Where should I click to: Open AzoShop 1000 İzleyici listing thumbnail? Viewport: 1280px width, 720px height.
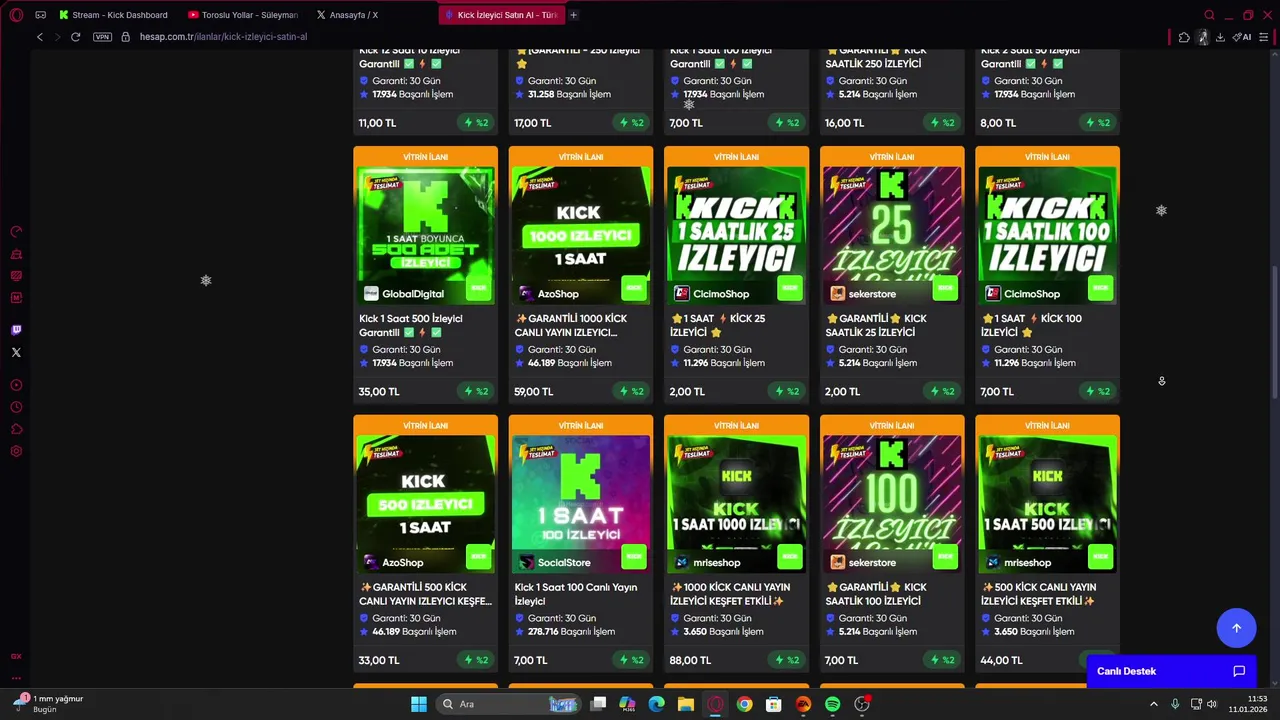(581, 235)
